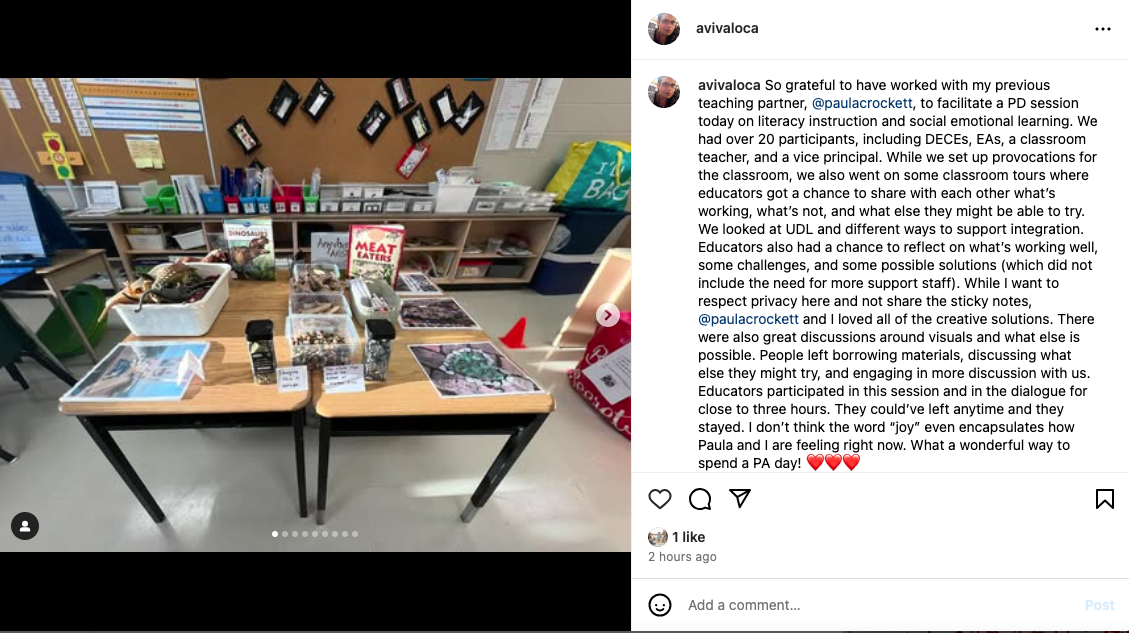Click the Post comment button
The image size is (1129, 633).
(x=1099, y=605)
